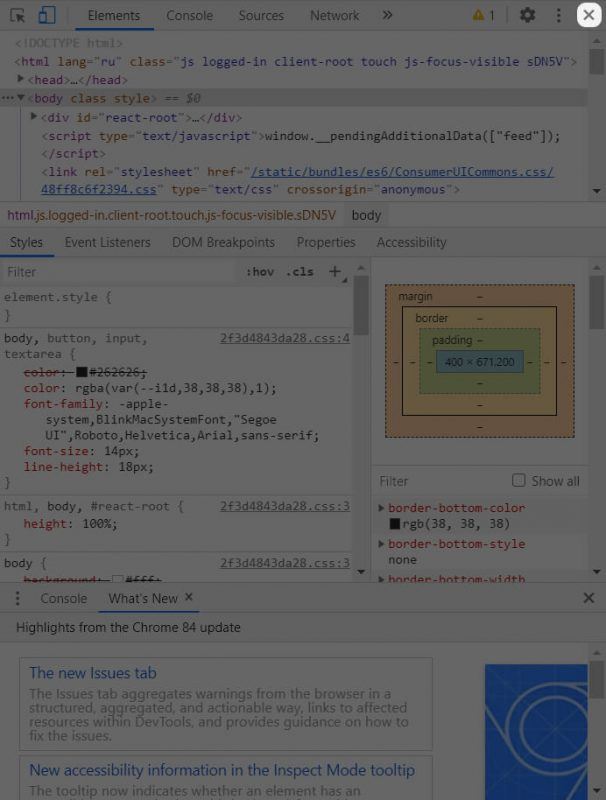Open 'The new Issues tab' article link
The image size is (606, 800).
93,673
